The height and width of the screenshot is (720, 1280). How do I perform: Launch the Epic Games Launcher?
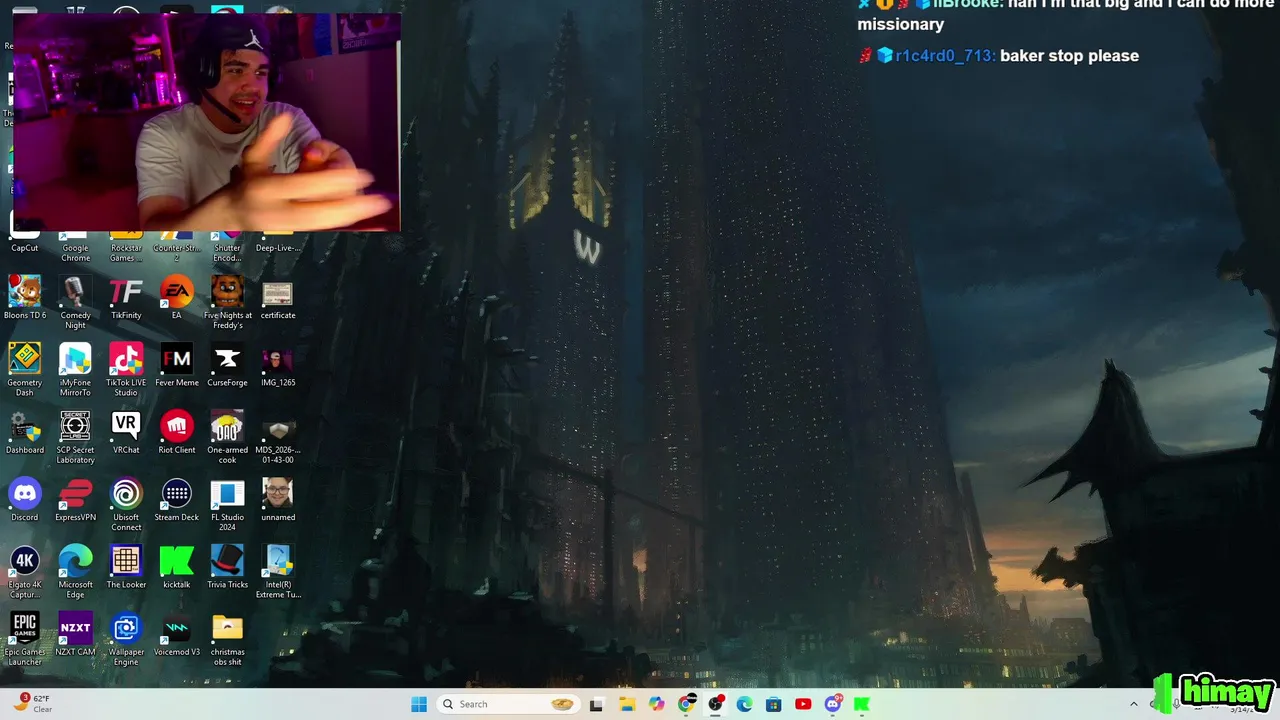[x=25, y=628]
